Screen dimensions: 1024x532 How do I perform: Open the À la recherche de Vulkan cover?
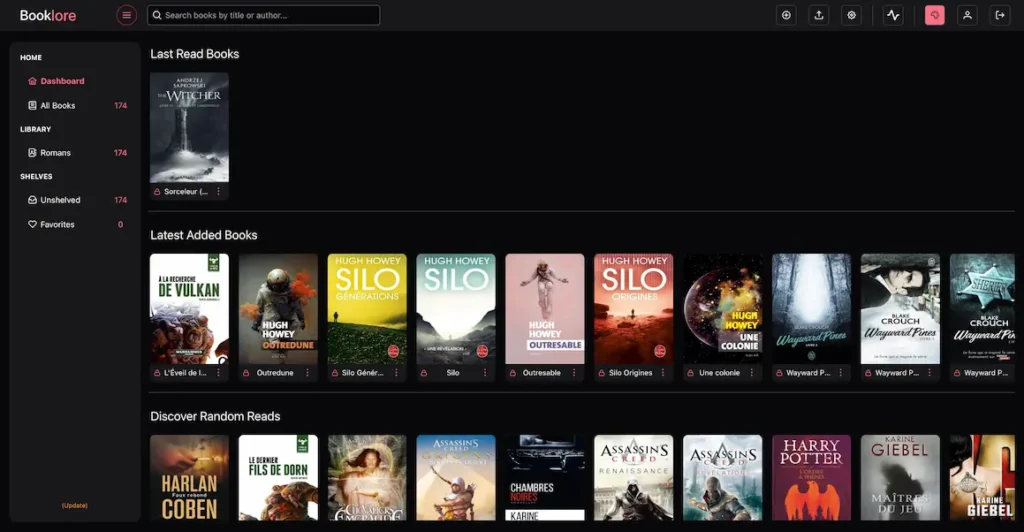[189, 309]
